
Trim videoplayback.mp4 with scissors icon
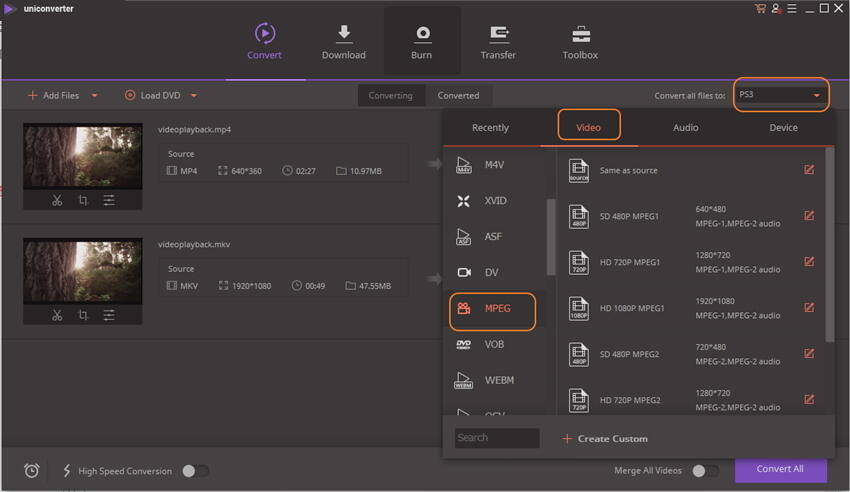click(57, 200)
